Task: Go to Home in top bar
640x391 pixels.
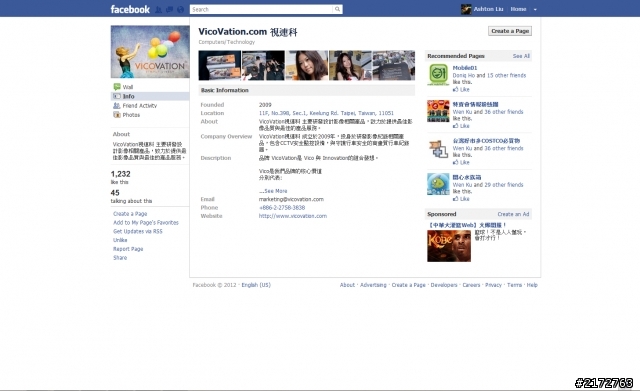Action: [518, 9]
